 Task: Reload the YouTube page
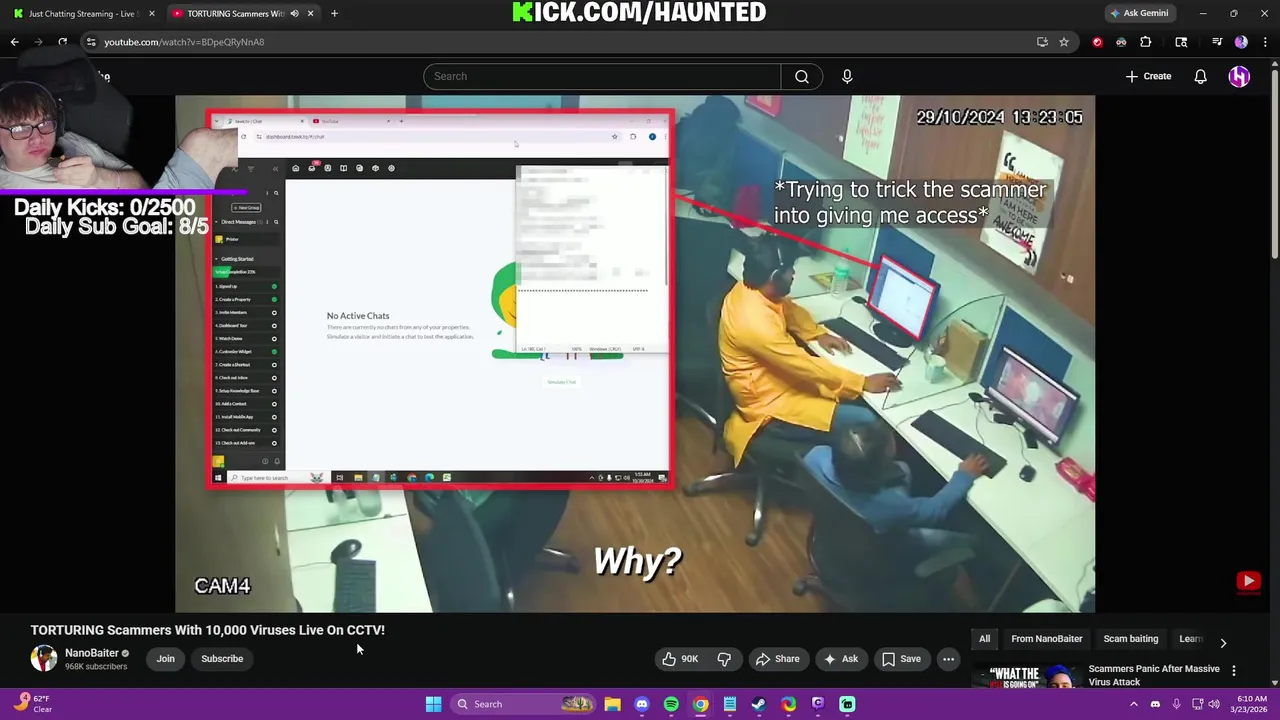click(x=62, y=42)
